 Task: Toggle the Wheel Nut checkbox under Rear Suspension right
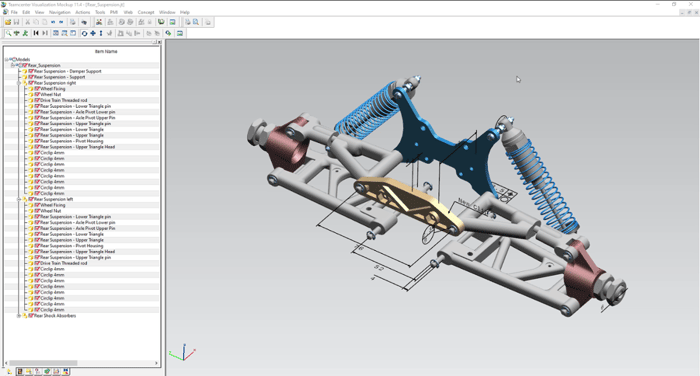coord(37,95)
